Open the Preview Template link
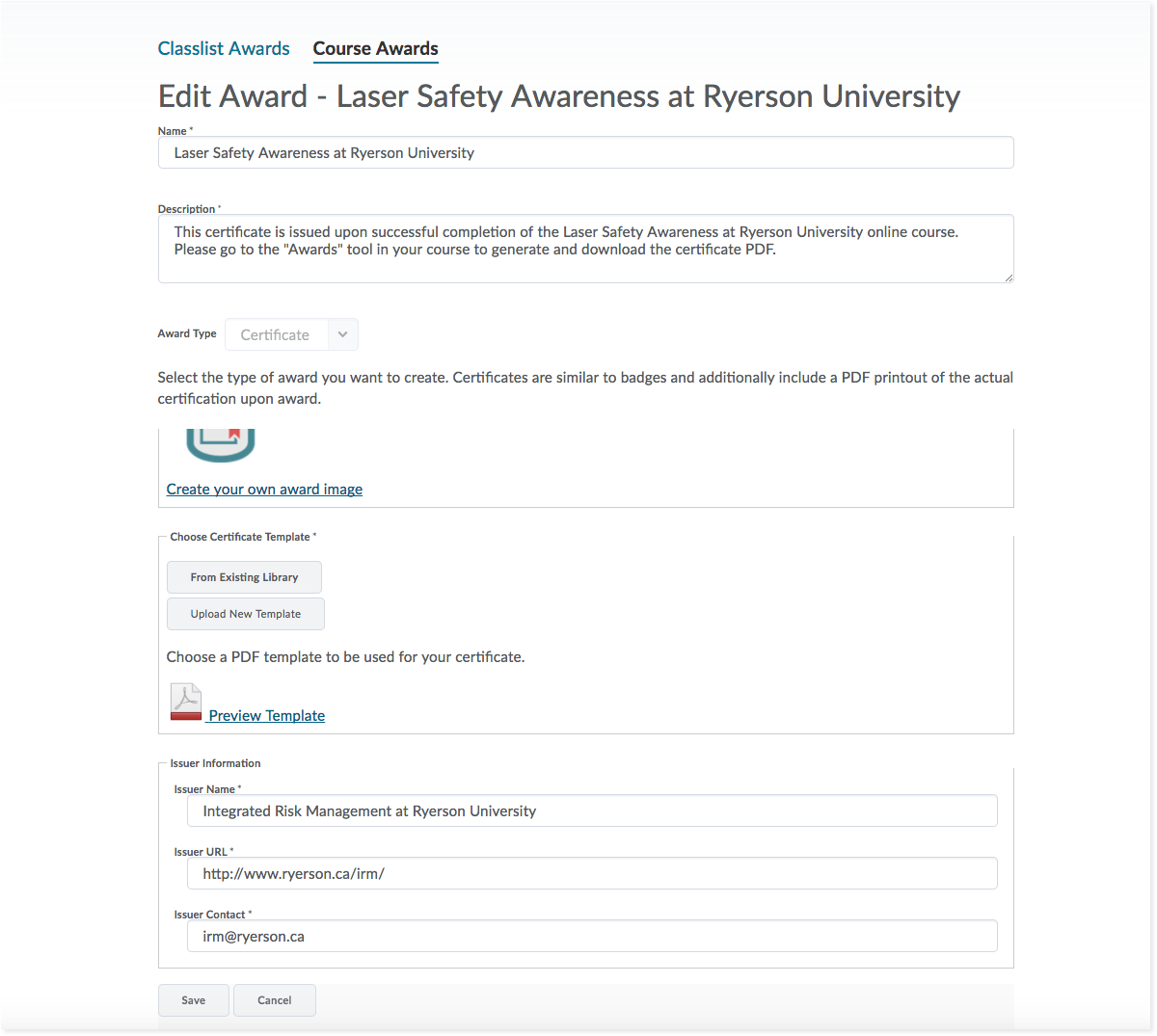 click(266, 716)
